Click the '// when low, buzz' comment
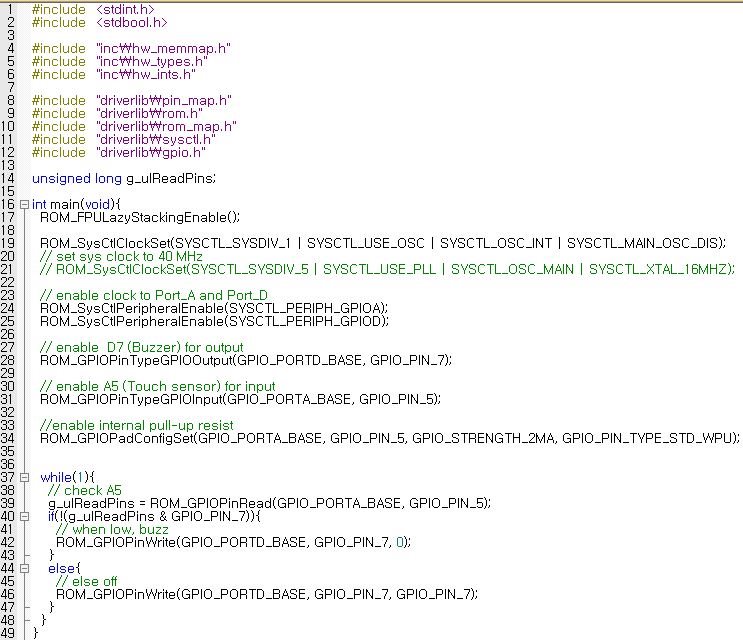The image size is (743, 640). point(112,530)
